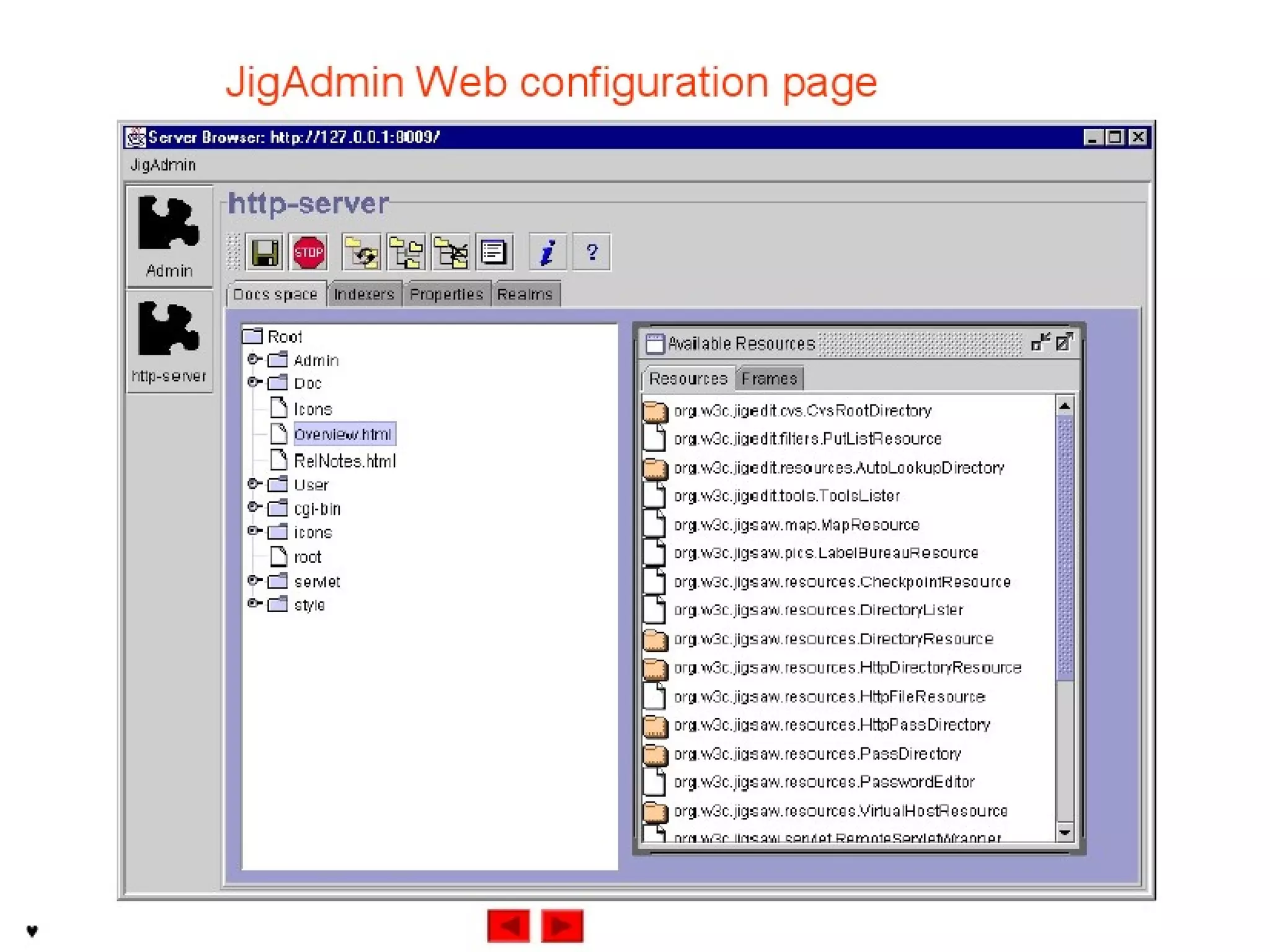Select the http-server puzzle piece icon

click(x=169, y=342)
